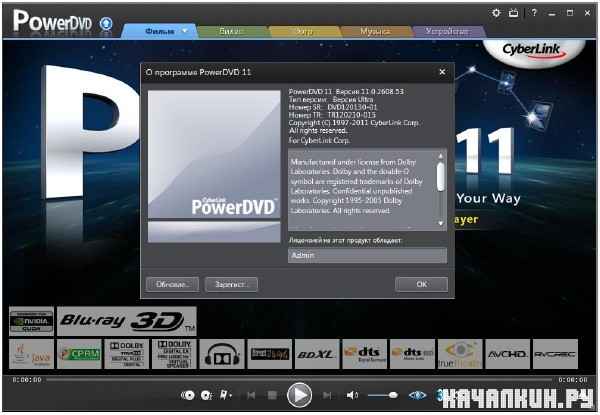600x415 pixels.
Task: Confirm the about dialog with OK
Action: [x=421, y=284]
